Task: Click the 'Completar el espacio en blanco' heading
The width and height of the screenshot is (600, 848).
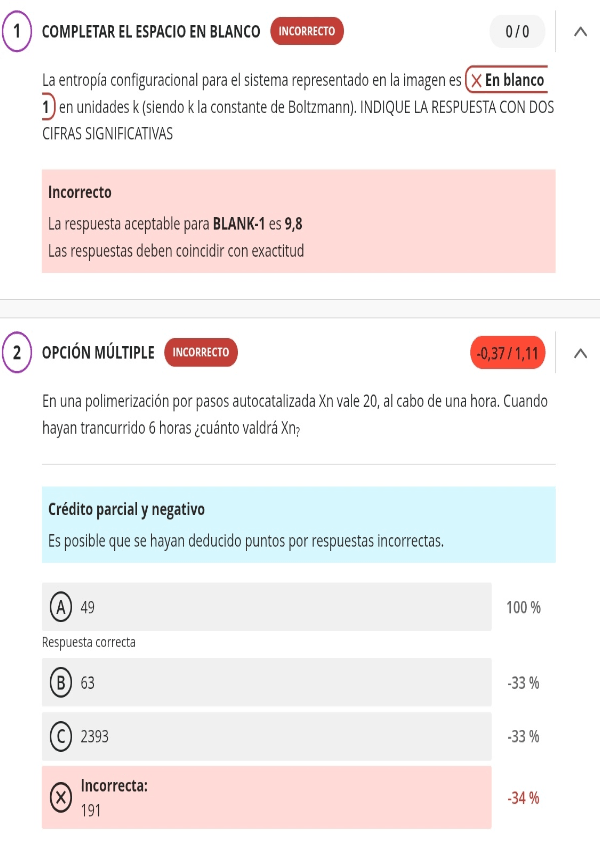Action: click(151, 32)
